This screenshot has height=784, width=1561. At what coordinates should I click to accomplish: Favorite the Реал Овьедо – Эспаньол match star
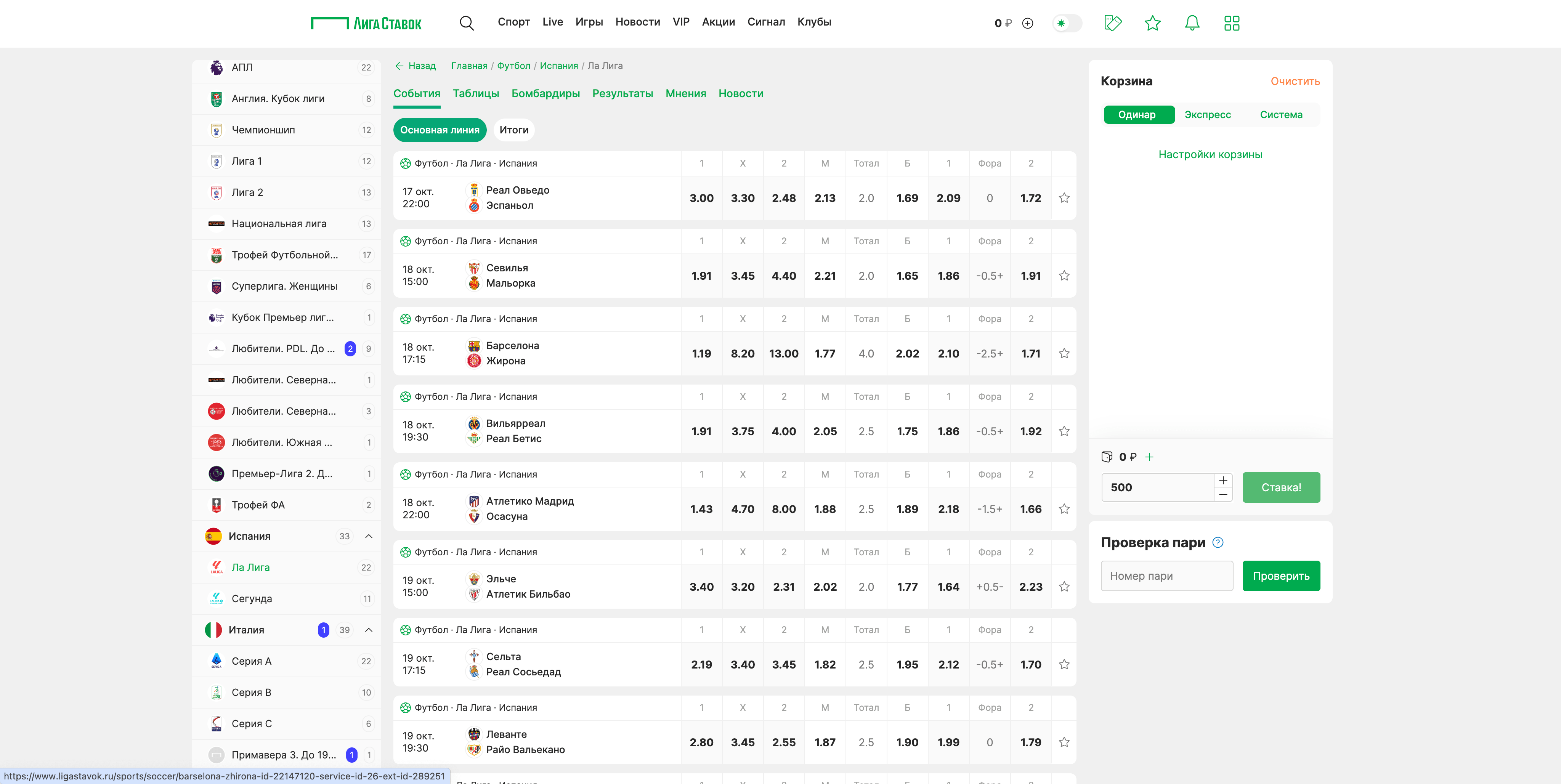pos(1064,198)
